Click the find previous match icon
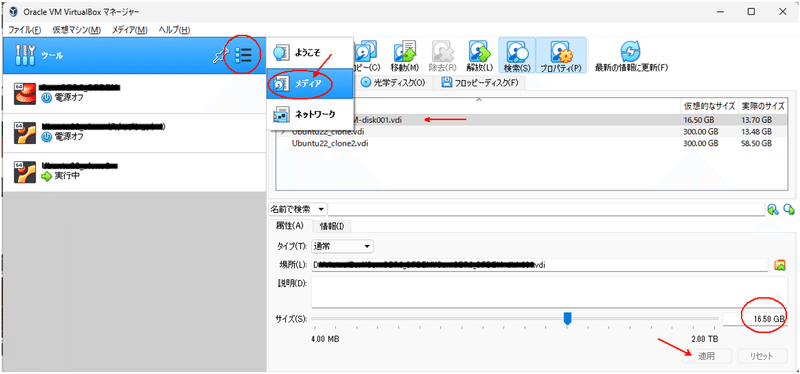Screen dimensions: 800x374 point(773,209)
